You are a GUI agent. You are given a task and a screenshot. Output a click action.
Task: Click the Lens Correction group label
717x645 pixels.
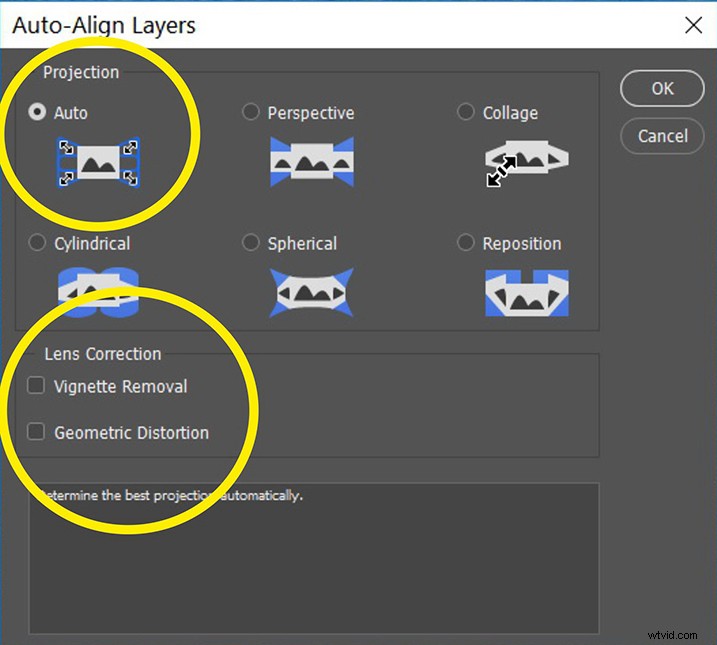point(103,354)
